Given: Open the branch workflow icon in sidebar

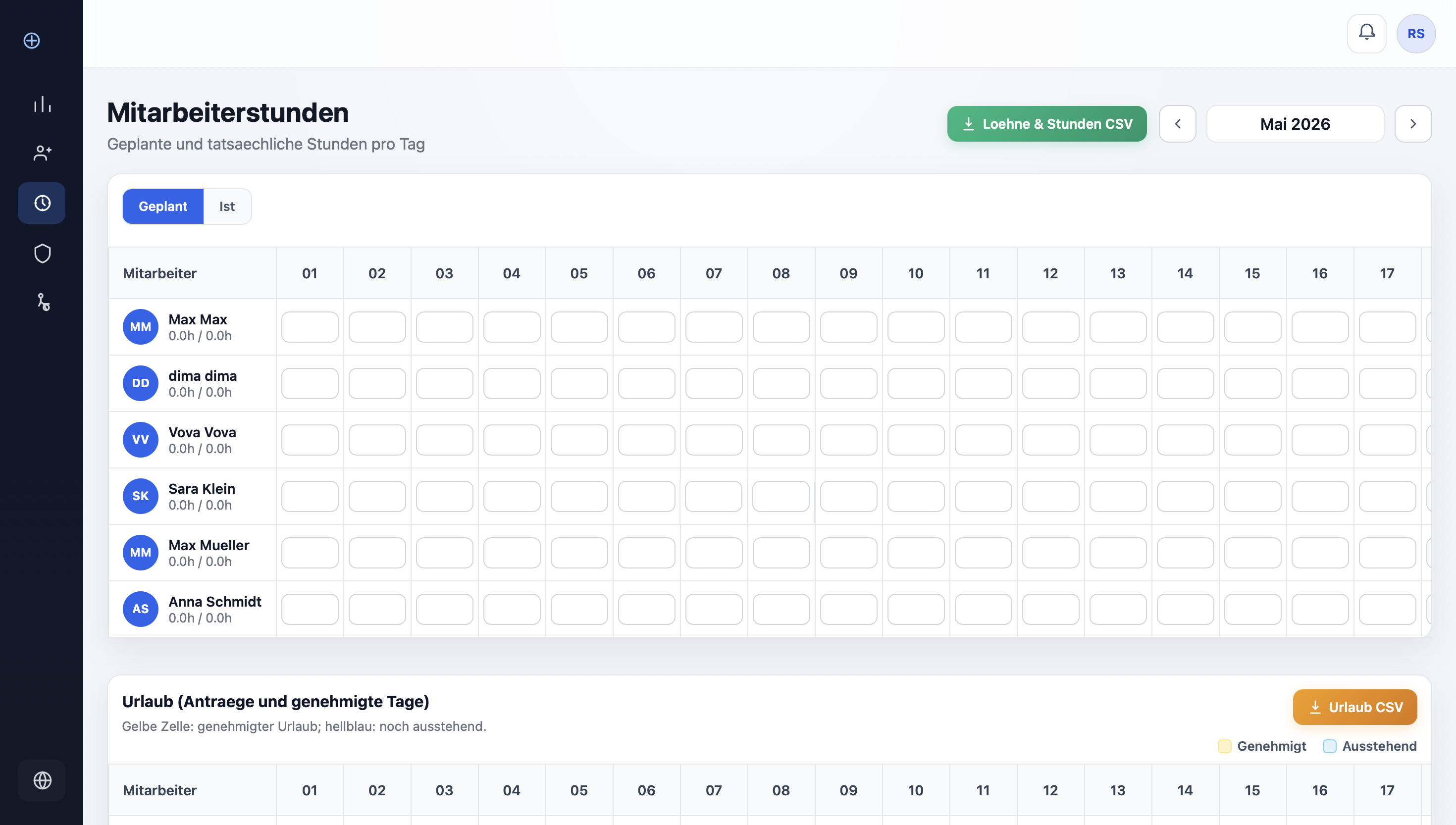Looking at the screenshot, I should 42,302.
